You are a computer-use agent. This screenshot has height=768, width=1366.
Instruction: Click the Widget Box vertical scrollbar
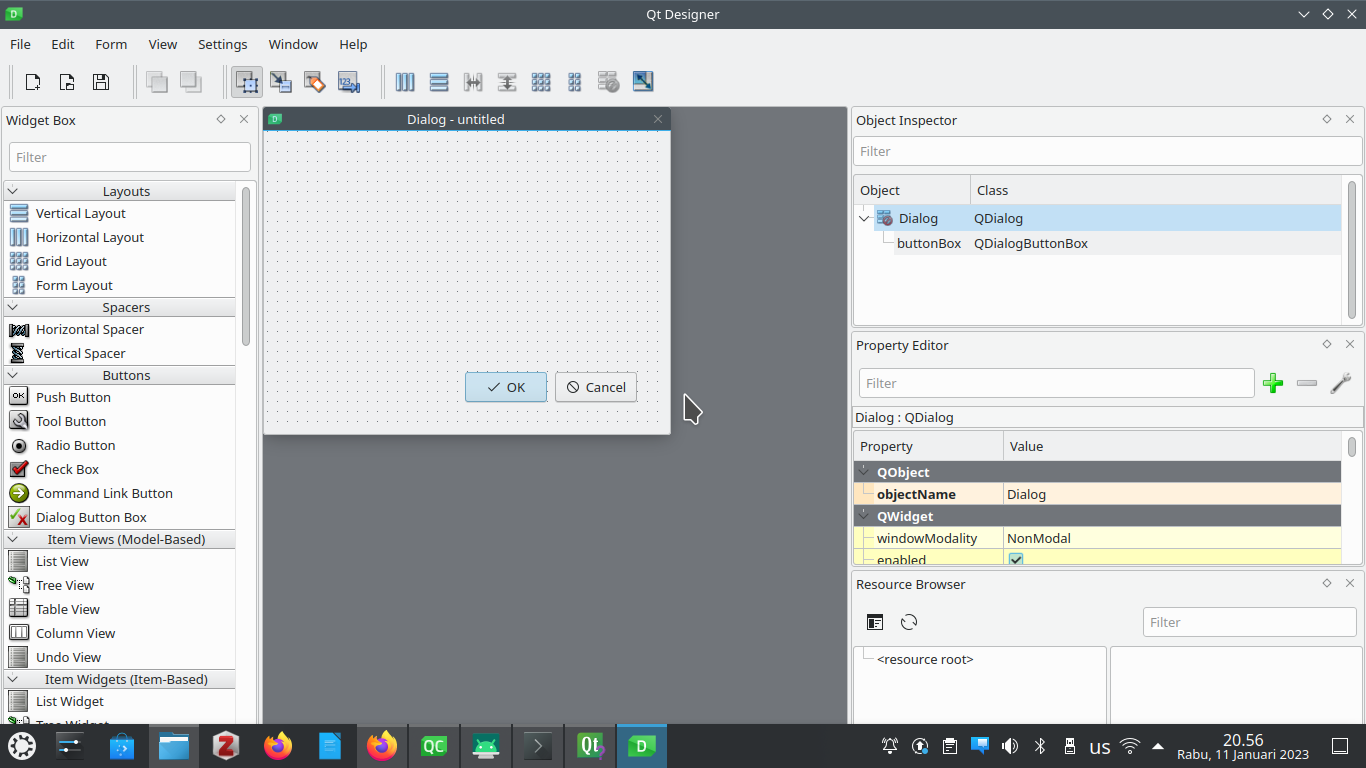pyautogui.click(x=246, y=266)
